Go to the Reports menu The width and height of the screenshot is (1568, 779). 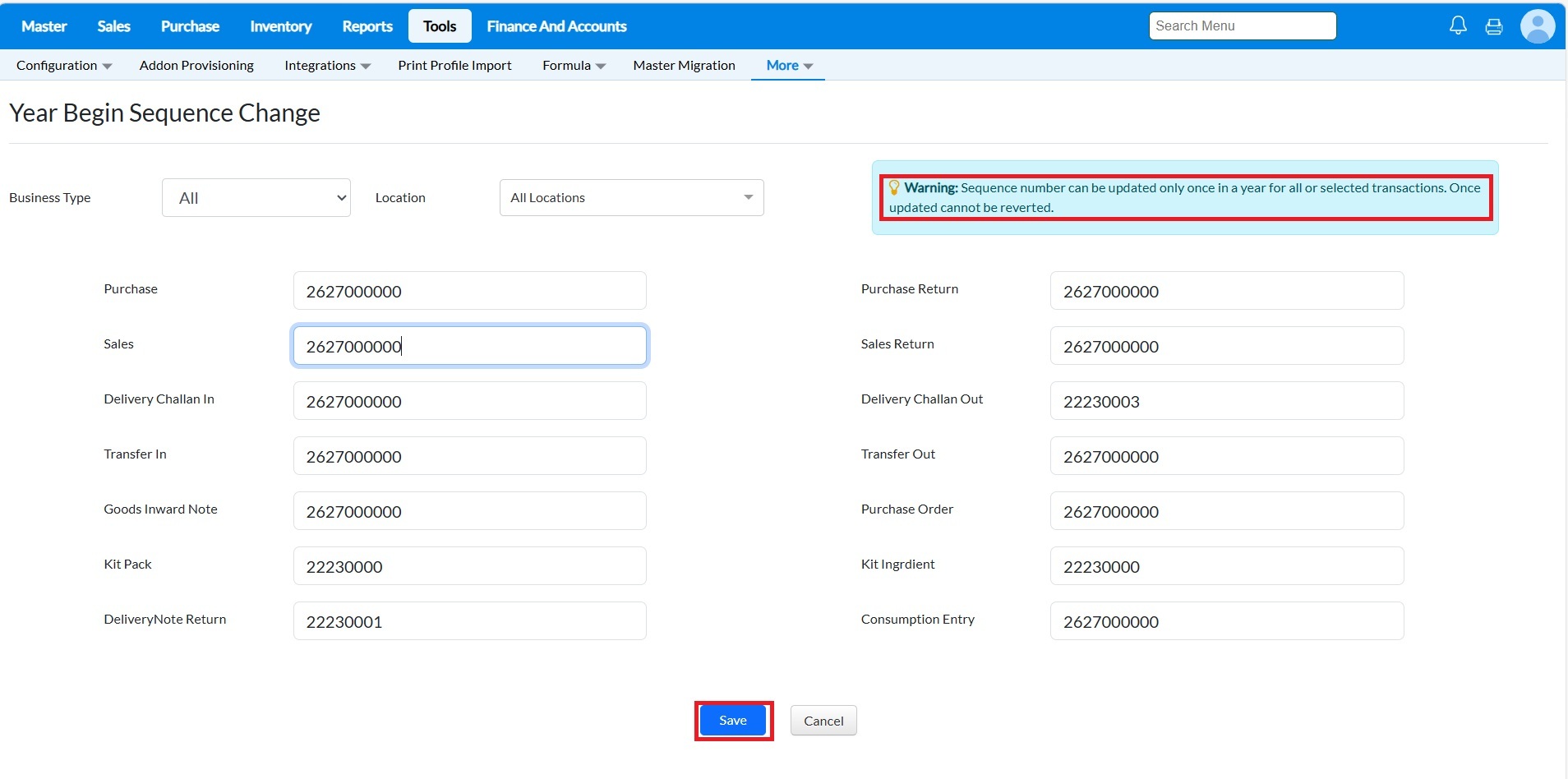(367, 26)
